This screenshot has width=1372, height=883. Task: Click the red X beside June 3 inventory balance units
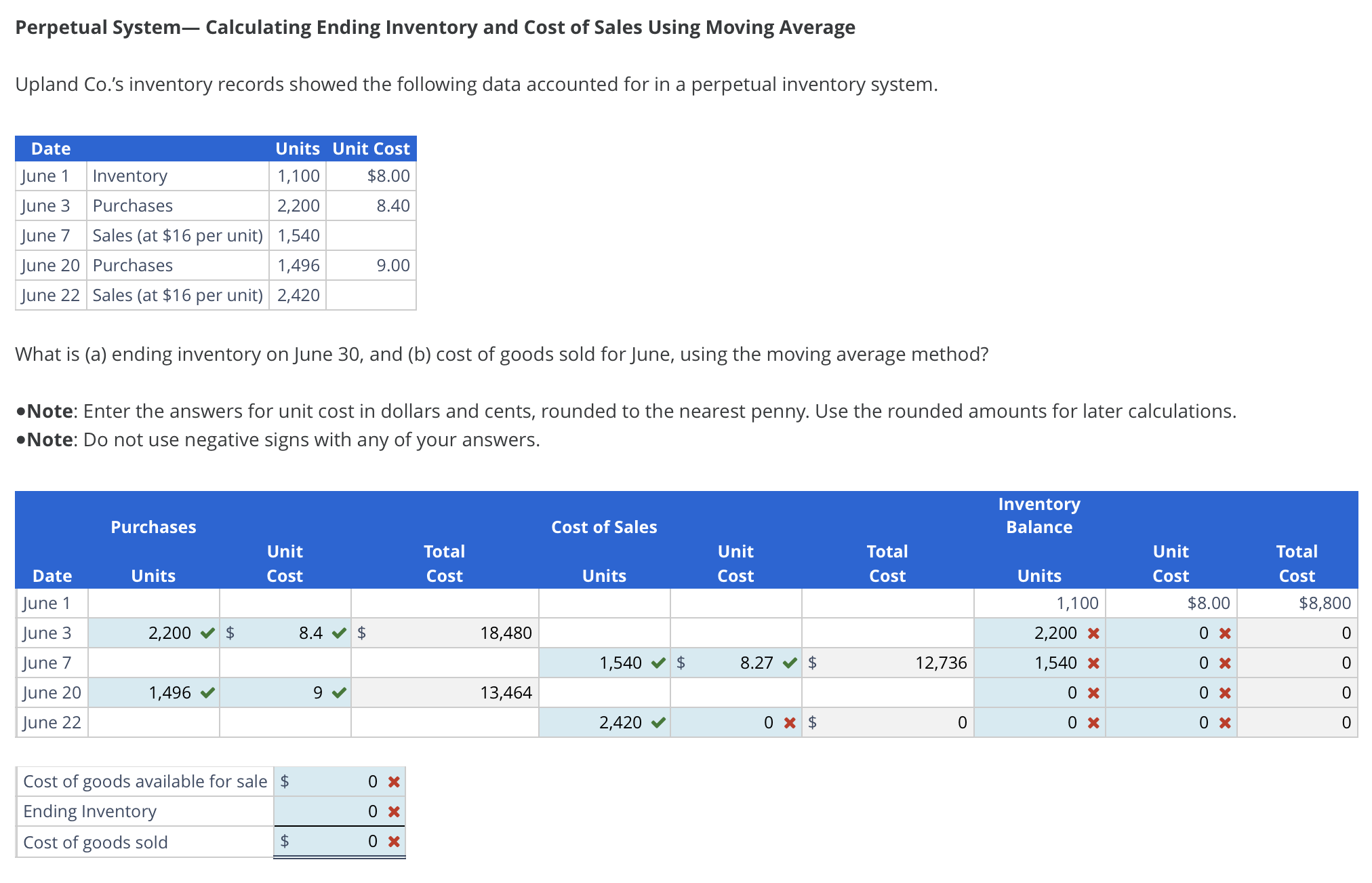click(x=1092, y=633)
